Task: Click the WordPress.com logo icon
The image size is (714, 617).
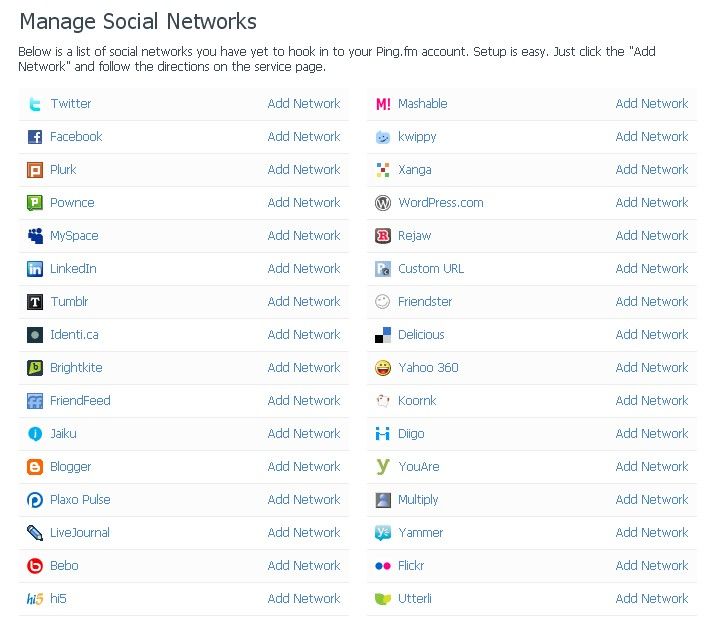Action: [x=383, y=203]
